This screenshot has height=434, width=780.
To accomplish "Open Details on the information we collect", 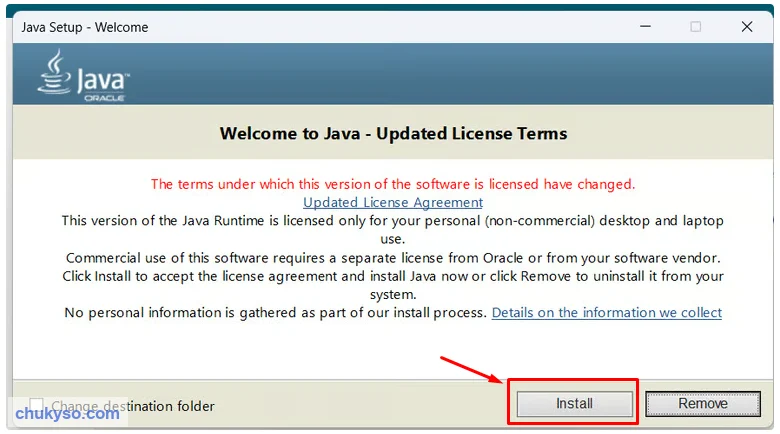I will [x=606, y=313].
